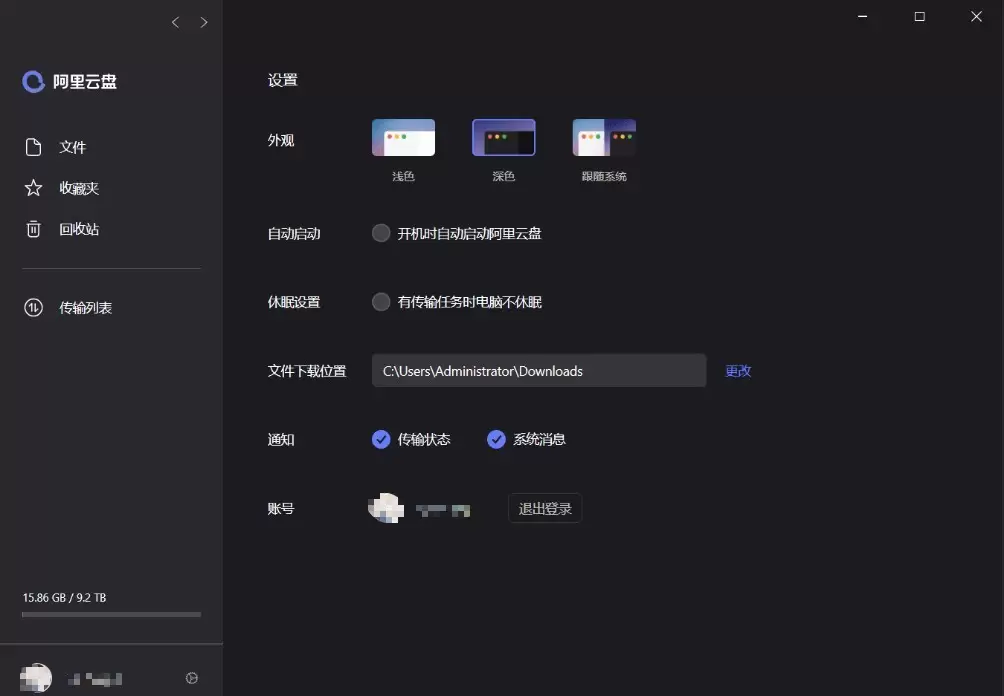Screen dimensions: 1004x696
Task: Click 更改 to change download location
Action: point(738,371)
